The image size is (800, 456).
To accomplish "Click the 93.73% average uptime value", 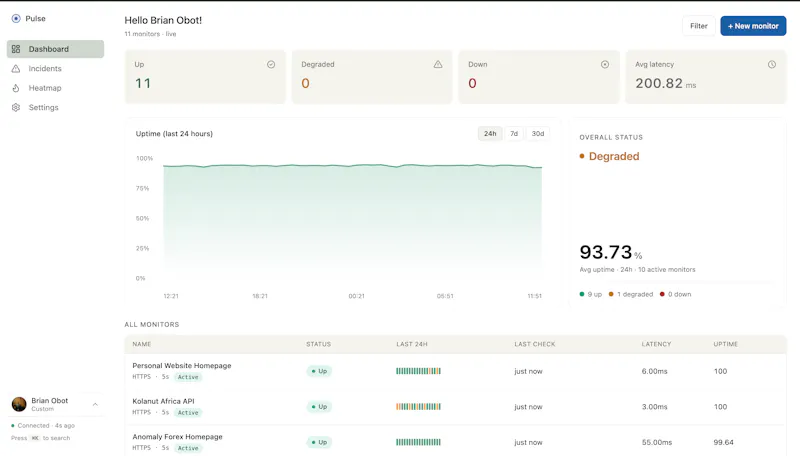I will pos(611,252).
